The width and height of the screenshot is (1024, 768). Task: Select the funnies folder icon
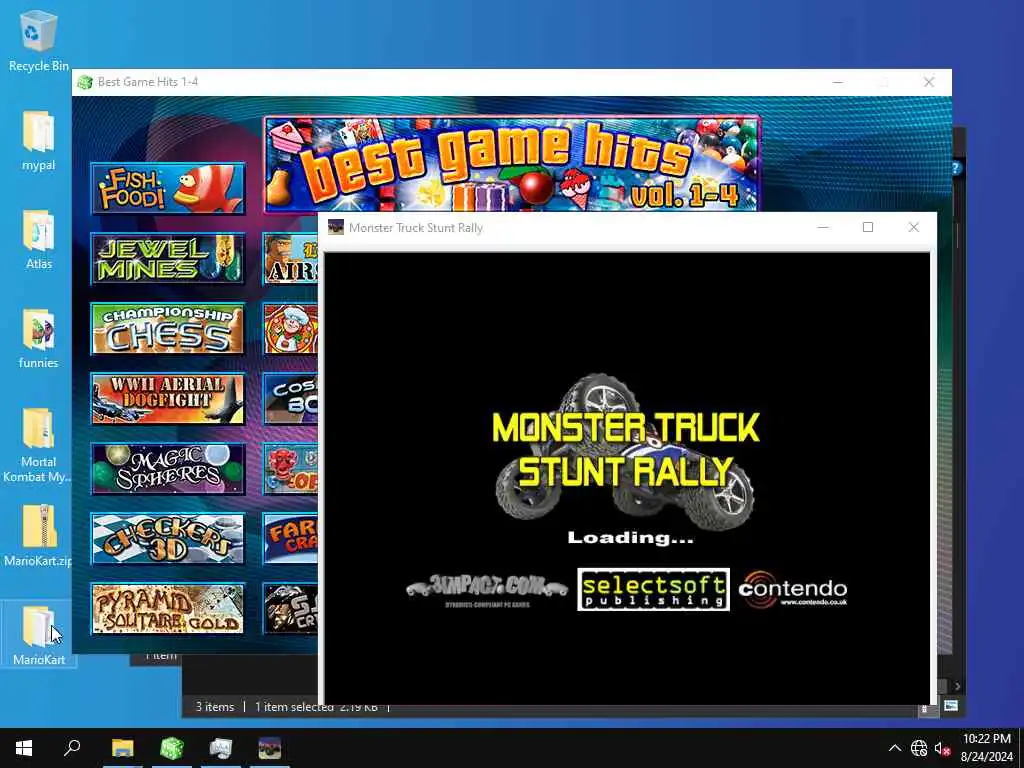[39, 339]
